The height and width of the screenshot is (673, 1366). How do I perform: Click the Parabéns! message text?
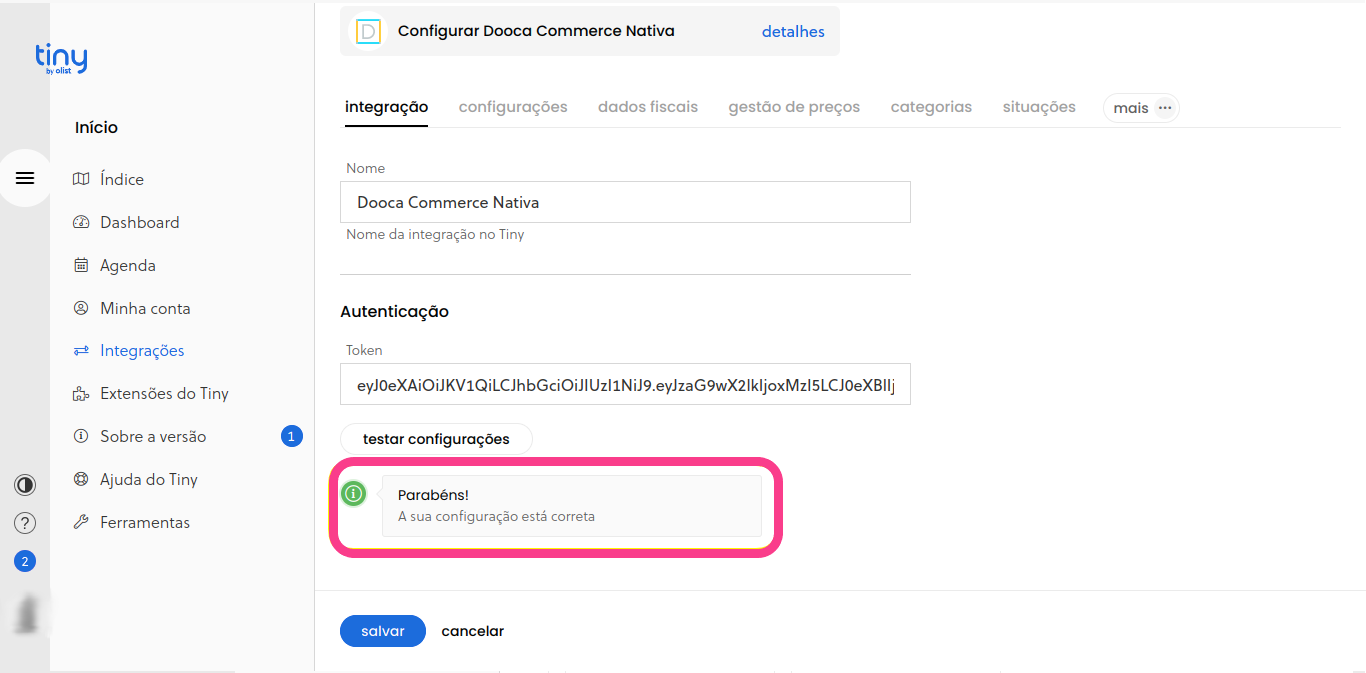(x=433, y=495)
